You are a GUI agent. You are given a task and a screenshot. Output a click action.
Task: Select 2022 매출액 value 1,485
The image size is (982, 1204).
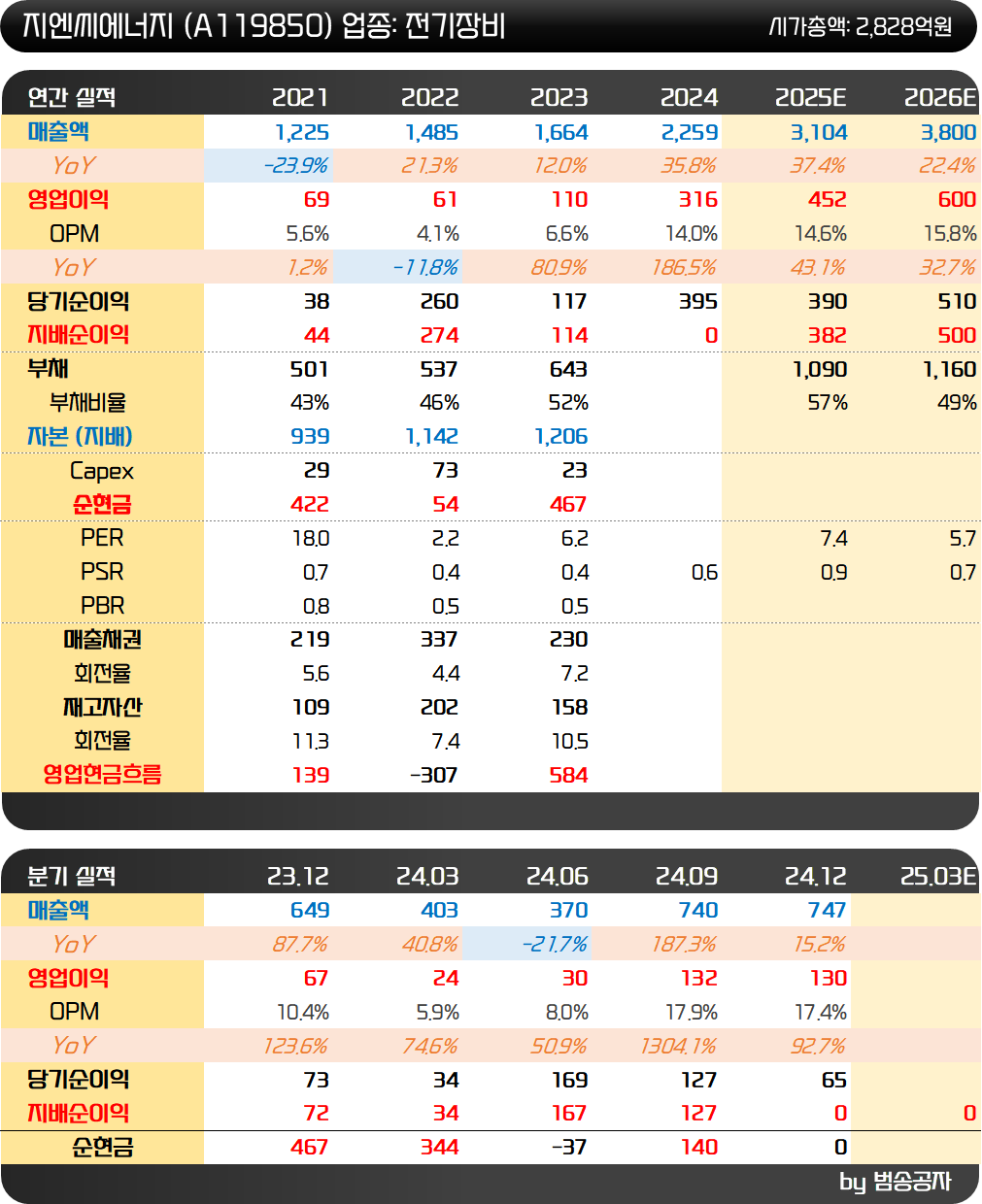431,132
